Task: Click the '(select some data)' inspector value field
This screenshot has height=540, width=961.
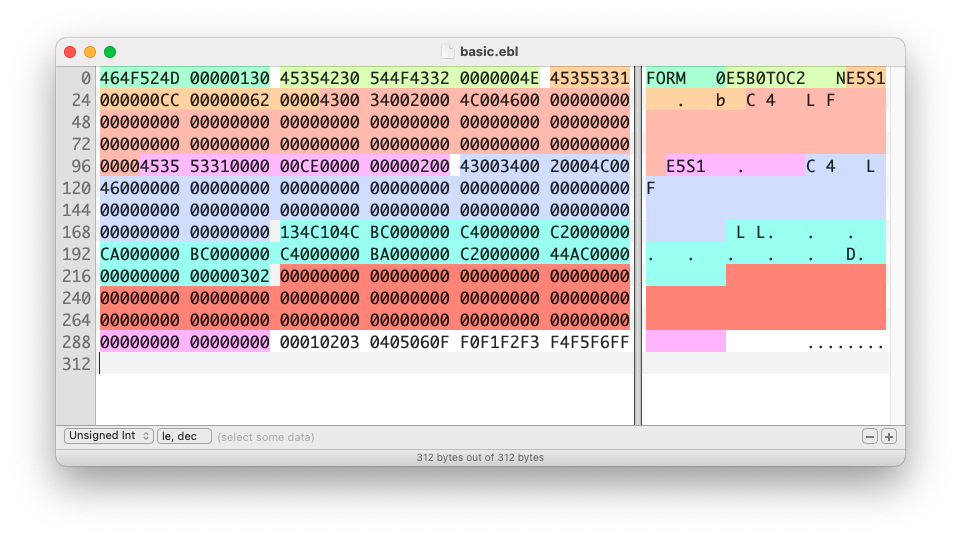Action: coord(265,437)
